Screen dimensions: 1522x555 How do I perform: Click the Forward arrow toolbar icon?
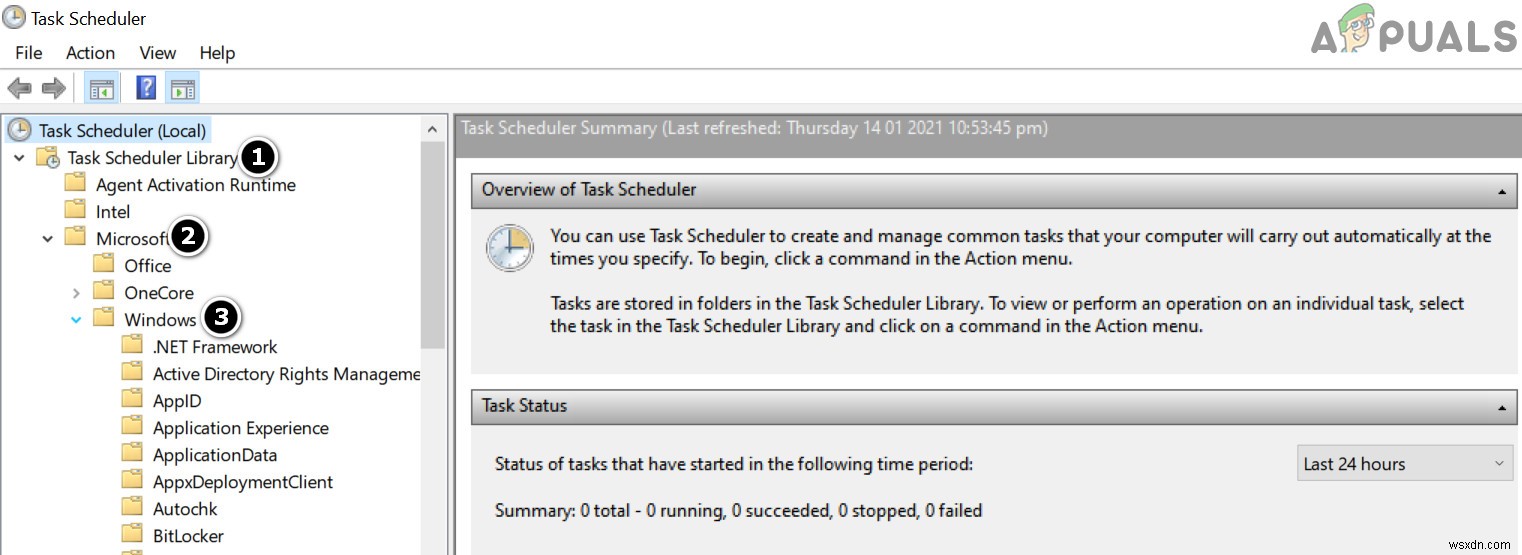click(x=52, y=88)
